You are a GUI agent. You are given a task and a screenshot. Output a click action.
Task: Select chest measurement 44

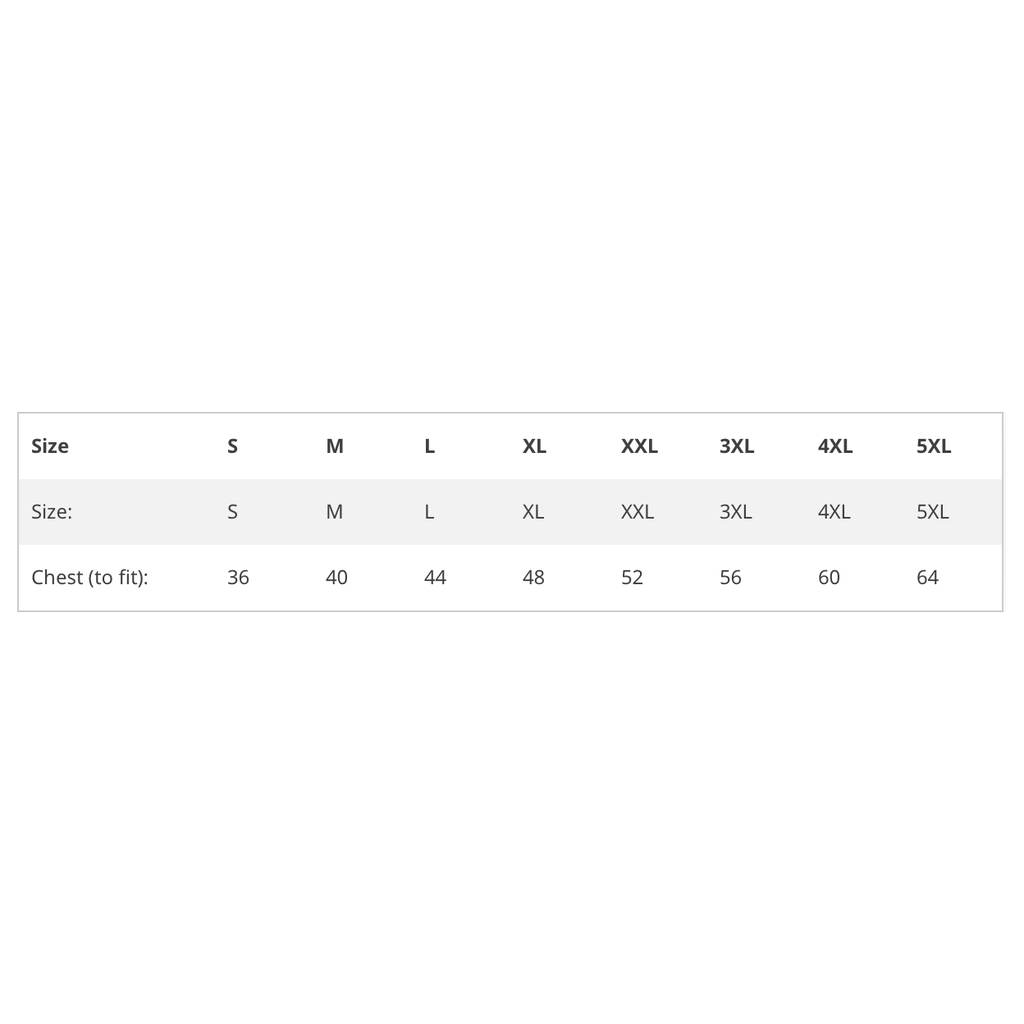click(x=435, y=577)
